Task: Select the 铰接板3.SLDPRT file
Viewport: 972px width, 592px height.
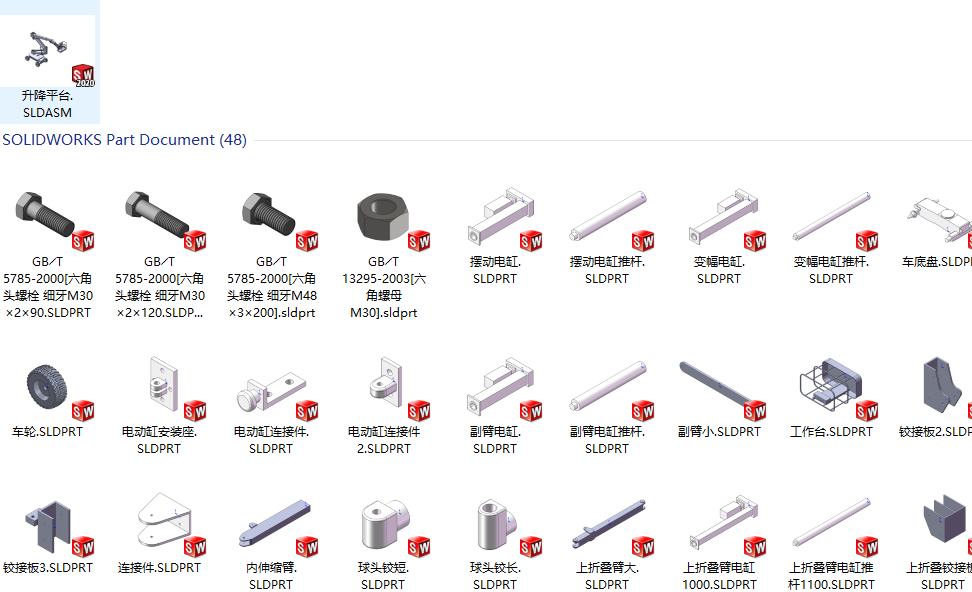Action: click(48, 533)
